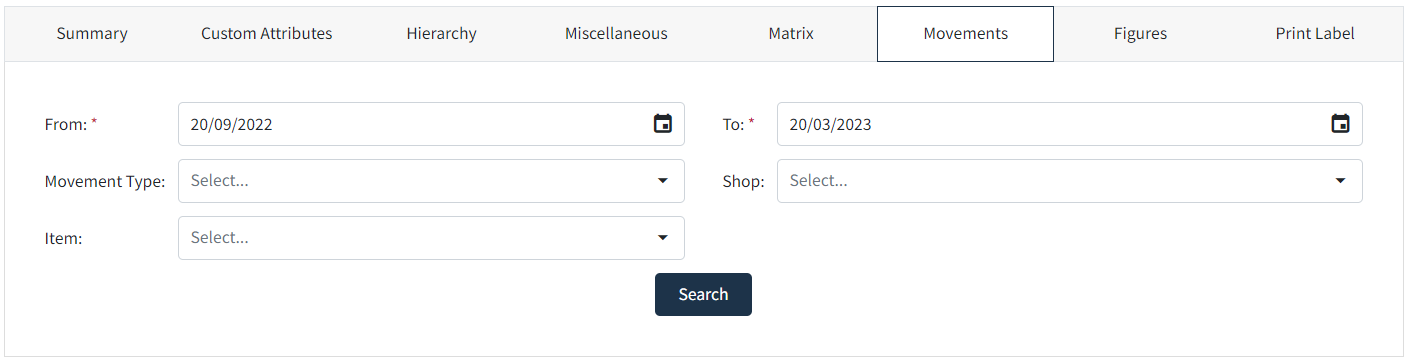
Task: Open the From date calendar picker icon
Action: 662,124
